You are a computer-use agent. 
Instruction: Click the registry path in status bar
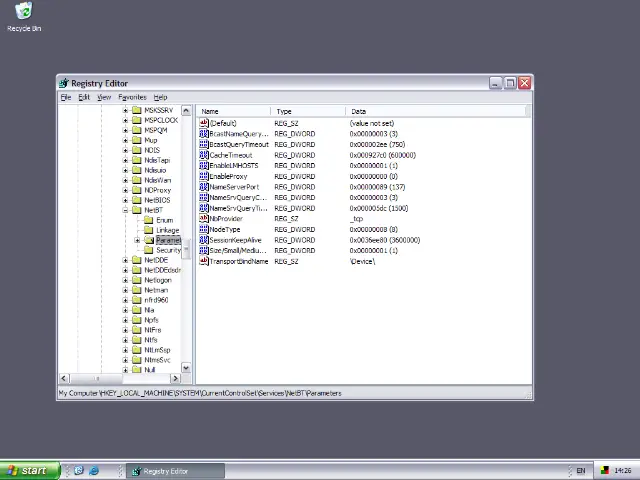[x=200, y=393]
